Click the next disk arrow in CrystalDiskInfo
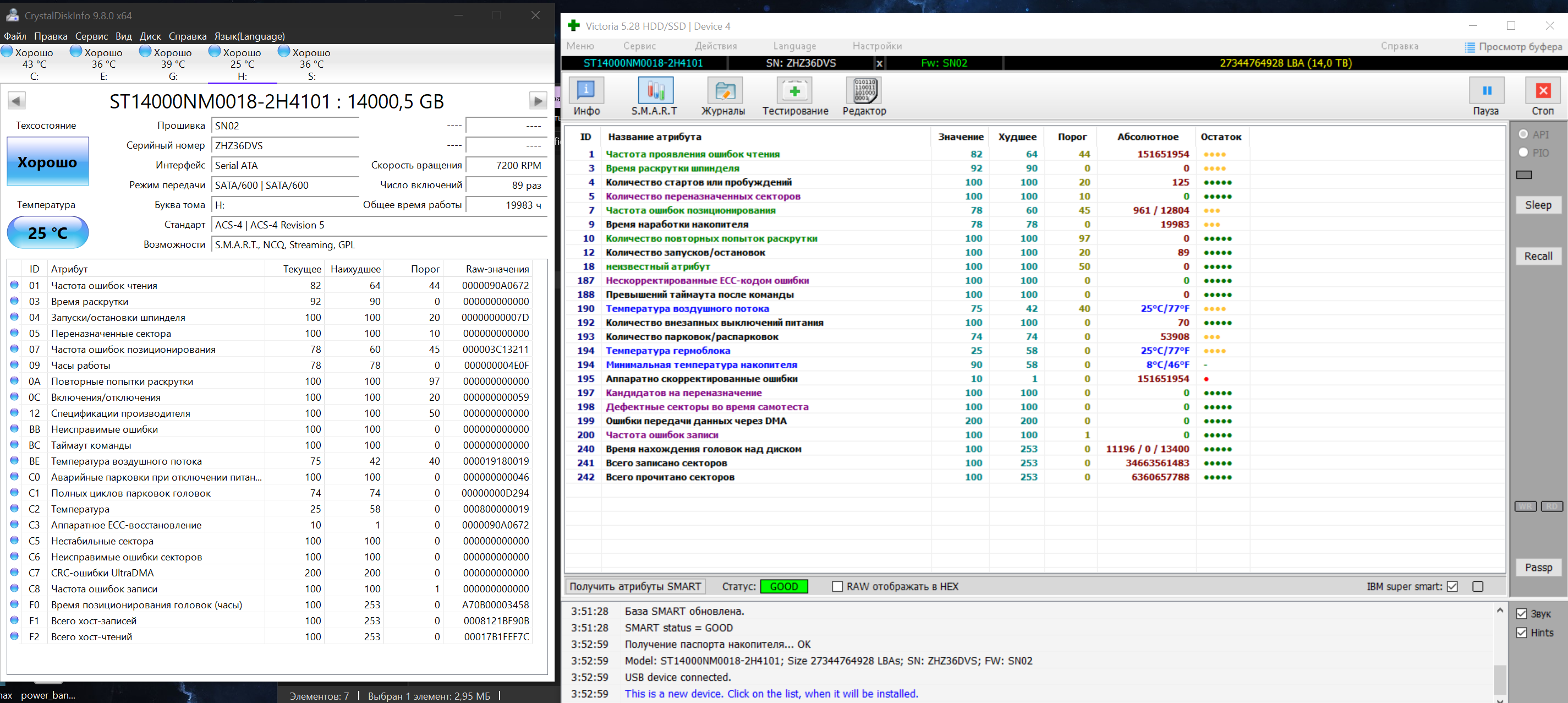Screen dimensions: 1568x703 tap(538, 101)
